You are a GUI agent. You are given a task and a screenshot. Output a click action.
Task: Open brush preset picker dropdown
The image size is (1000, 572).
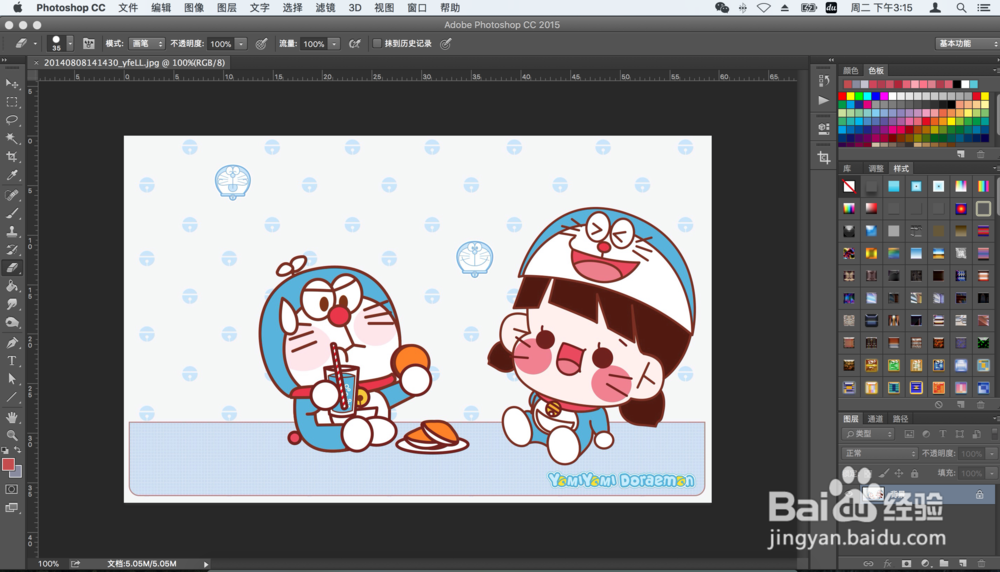pyautogui.click(x=70, y=43)
